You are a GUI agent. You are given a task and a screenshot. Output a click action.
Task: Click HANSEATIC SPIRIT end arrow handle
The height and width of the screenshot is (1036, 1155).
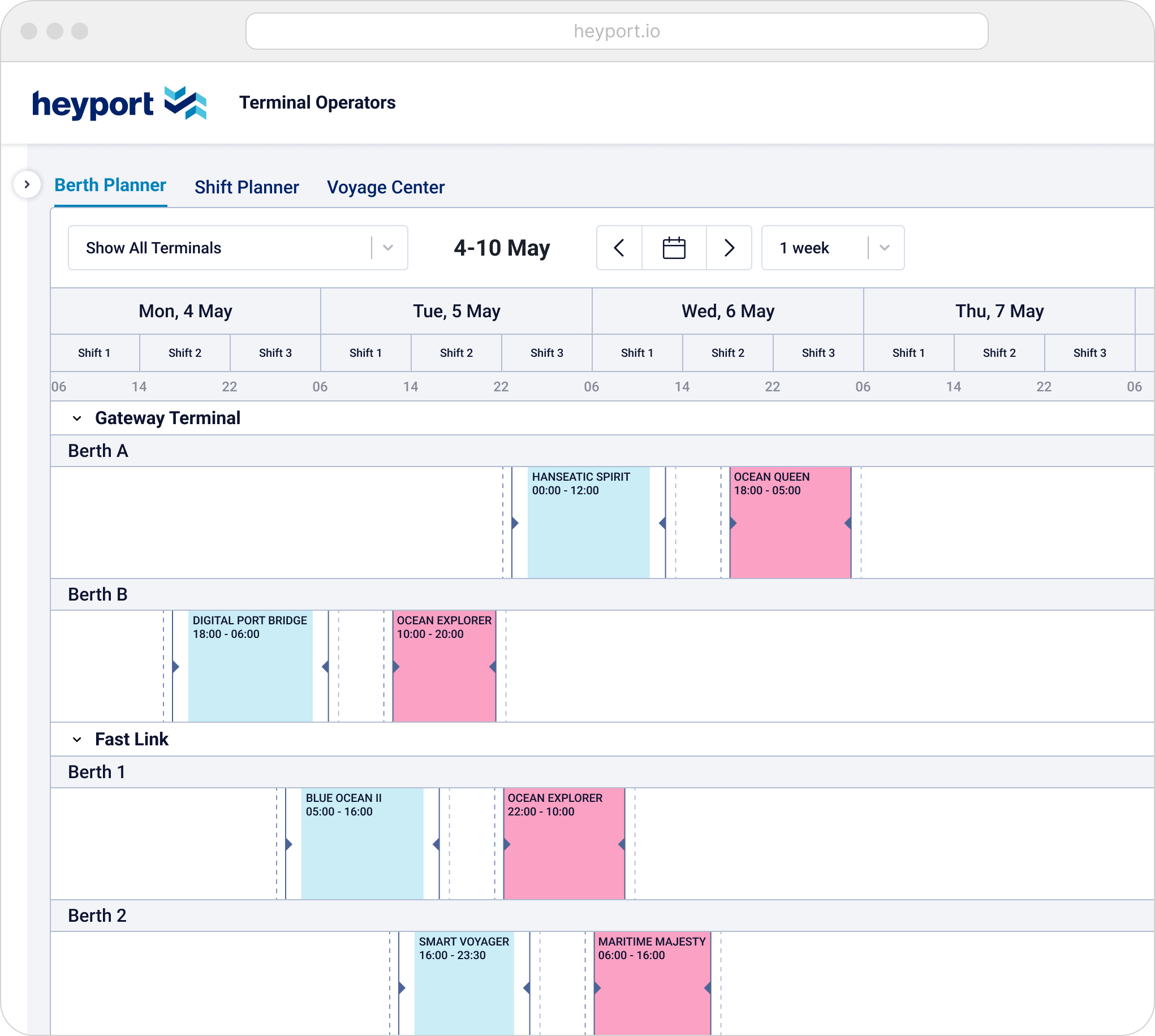point(662,523)
